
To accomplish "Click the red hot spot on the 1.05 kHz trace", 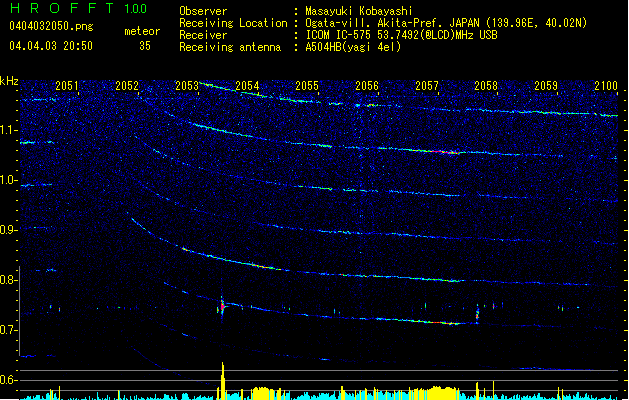I will 446,152.
